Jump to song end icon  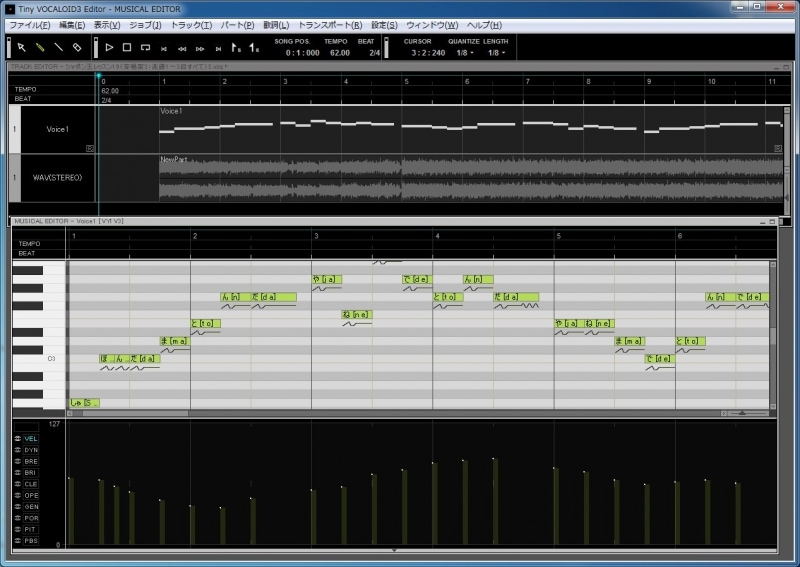[218, 49]
